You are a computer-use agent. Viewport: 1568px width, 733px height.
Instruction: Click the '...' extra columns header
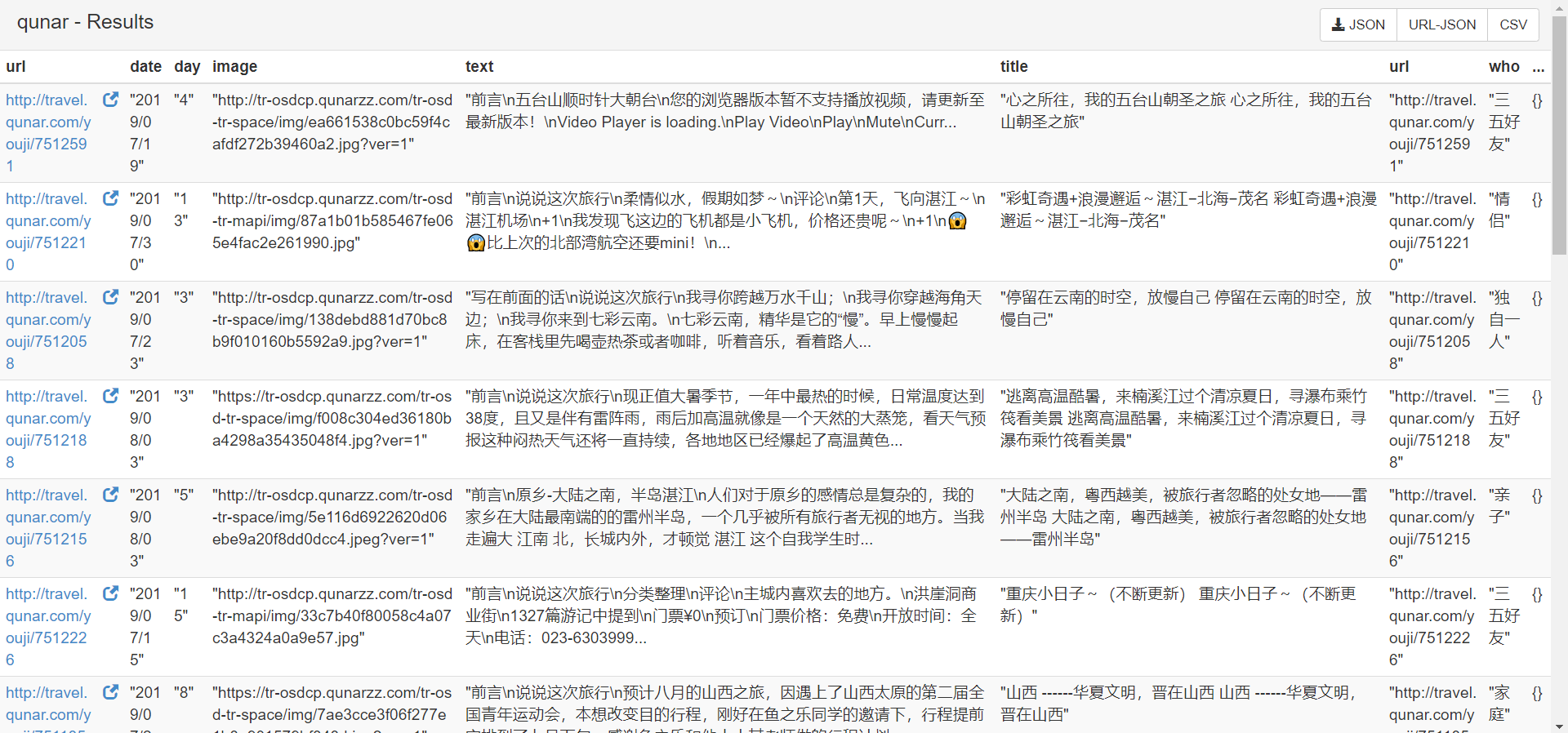pos(1539,66)
